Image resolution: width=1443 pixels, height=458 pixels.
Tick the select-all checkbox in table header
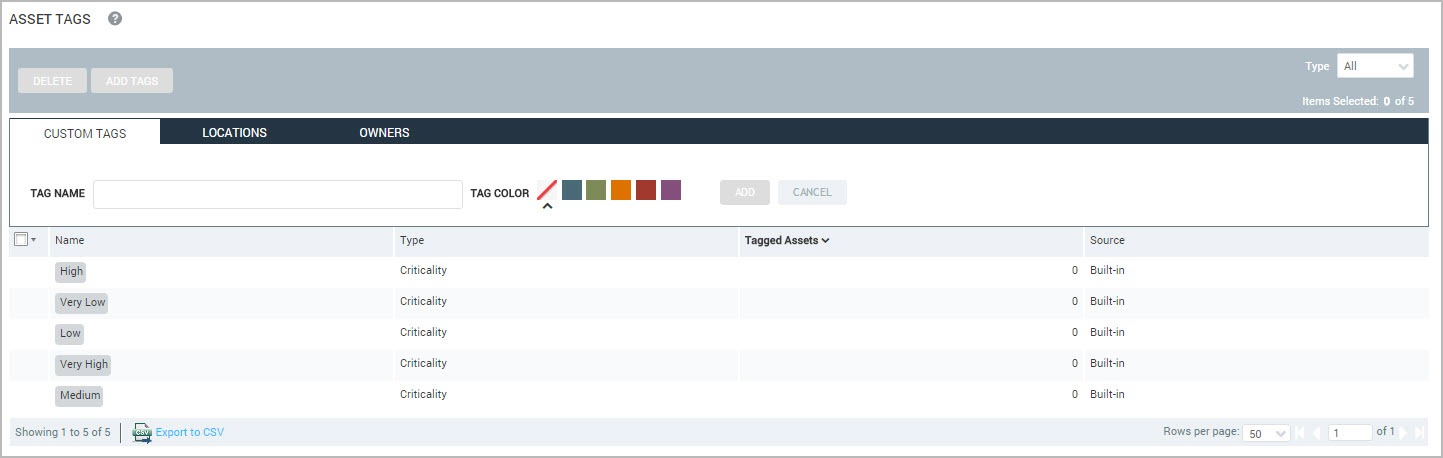click(x=21, y=240)
